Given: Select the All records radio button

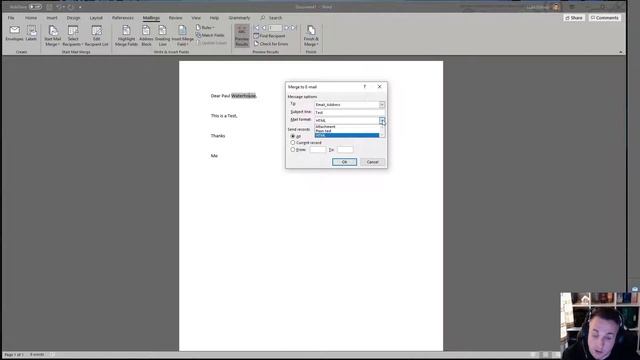Looking at the screenshot, I should pos(293,136).
